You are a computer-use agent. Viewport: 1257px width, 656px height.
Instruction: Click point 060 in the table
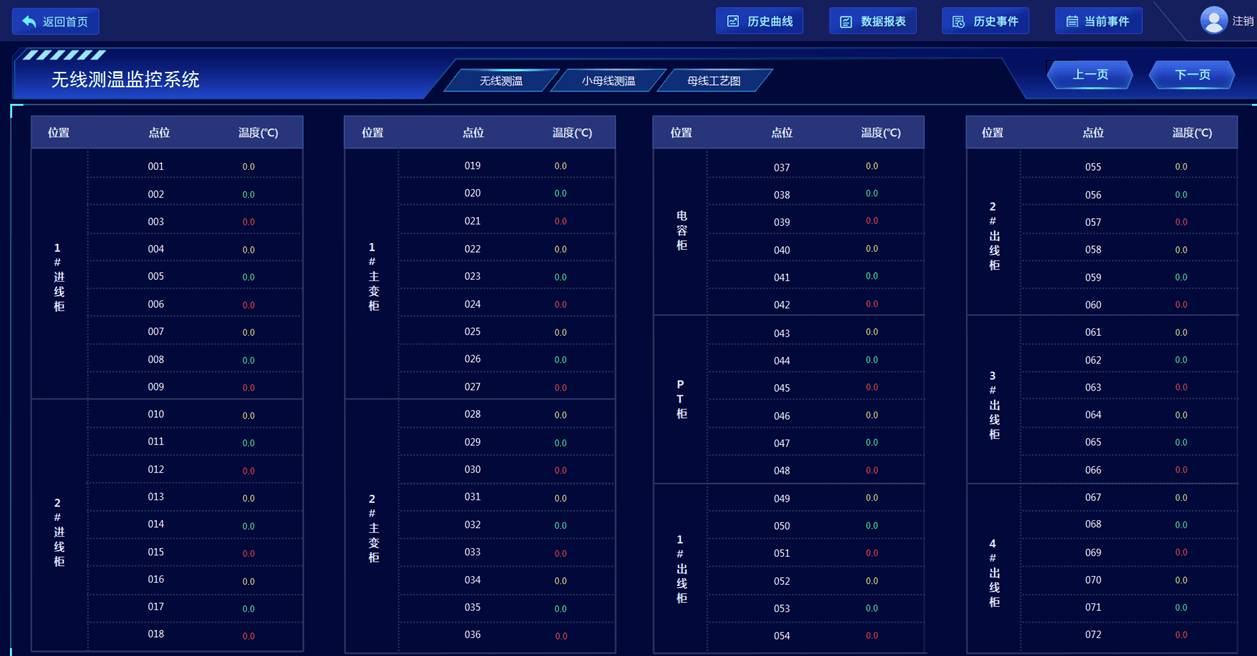tap(1093, 305)
